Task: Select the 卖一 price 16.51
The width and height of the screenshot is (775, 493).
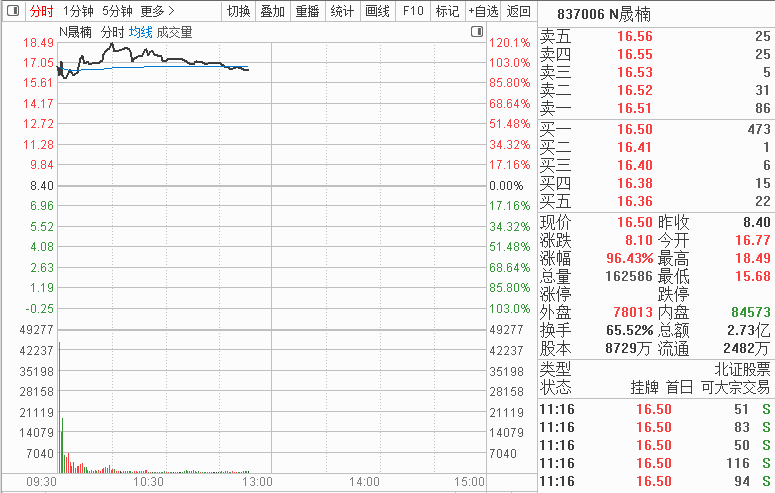Action: 635,108
